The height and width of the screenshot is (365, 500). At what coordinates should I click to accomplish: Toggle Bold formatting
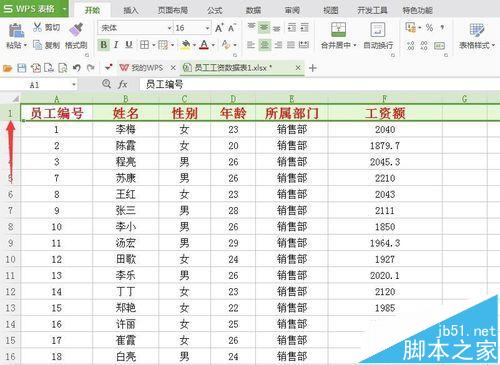coord(104,45)
